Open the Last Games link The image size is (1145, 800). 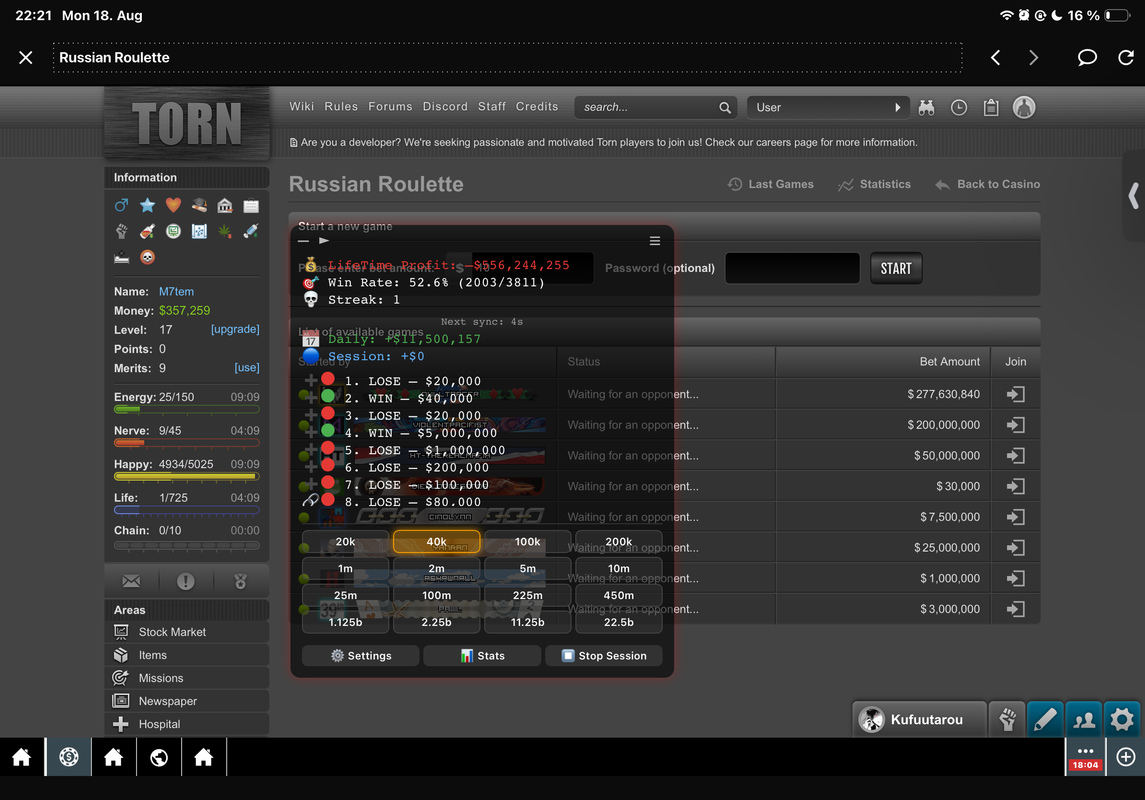coord(770,185)
